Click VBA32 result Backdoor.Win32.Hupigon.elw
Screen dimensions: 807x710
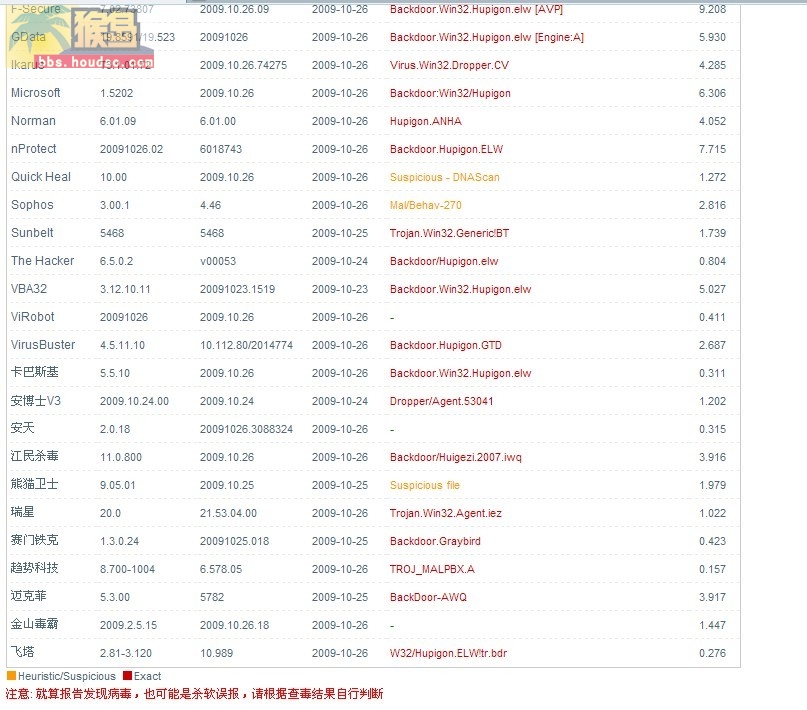point(460,289)
